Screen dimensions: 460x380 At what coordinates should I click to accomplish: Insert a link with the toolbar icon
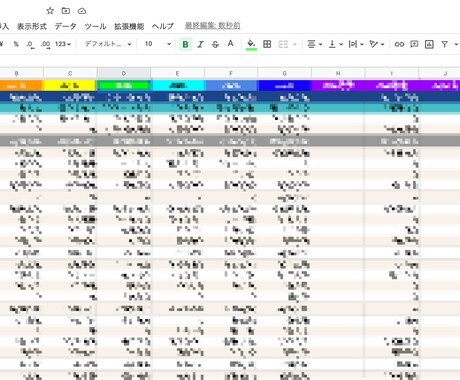pyautogui.click(x=399, y=44)
